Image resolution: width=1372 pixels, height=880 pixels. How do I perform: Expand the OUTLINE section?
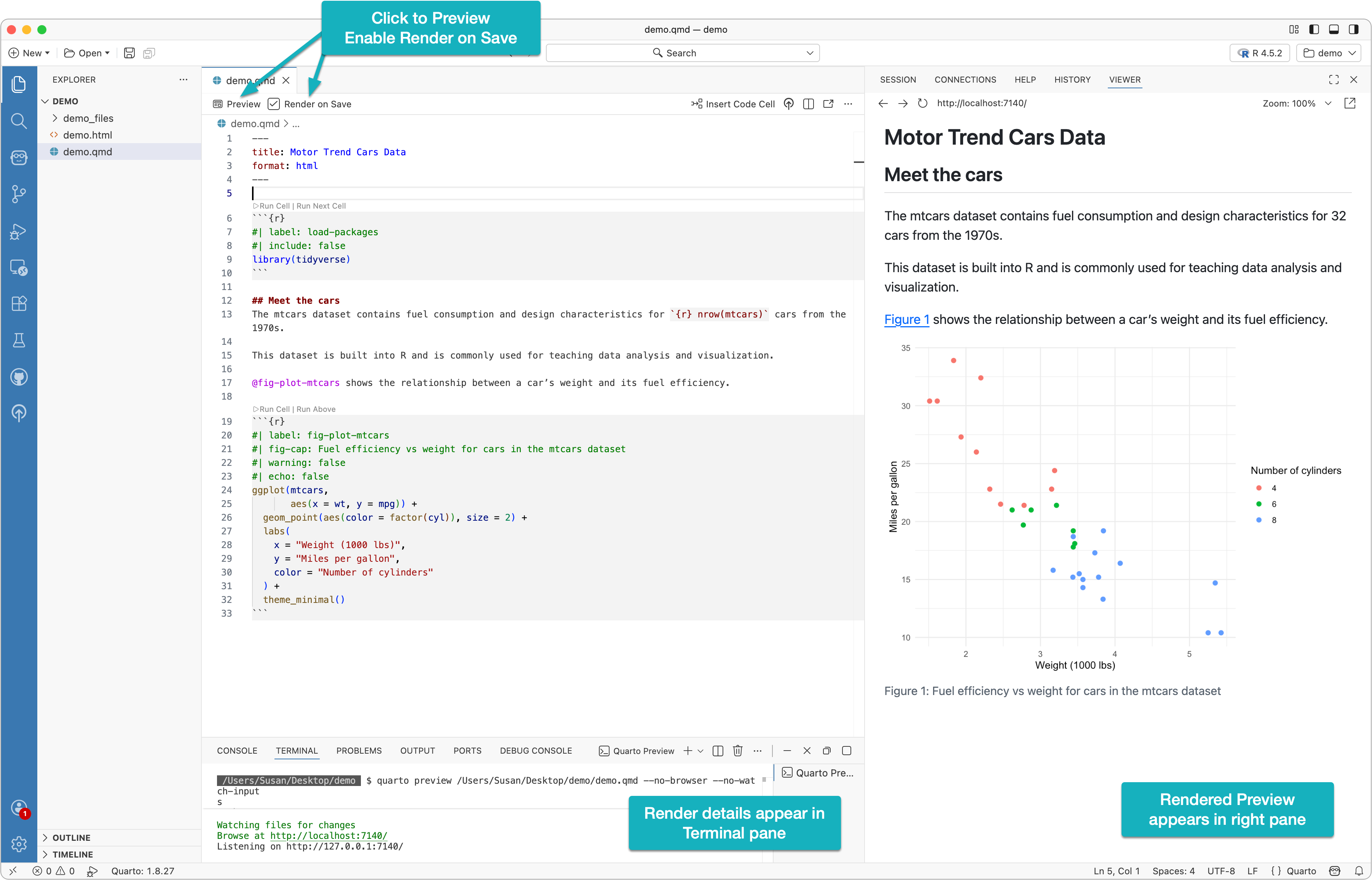71,838
